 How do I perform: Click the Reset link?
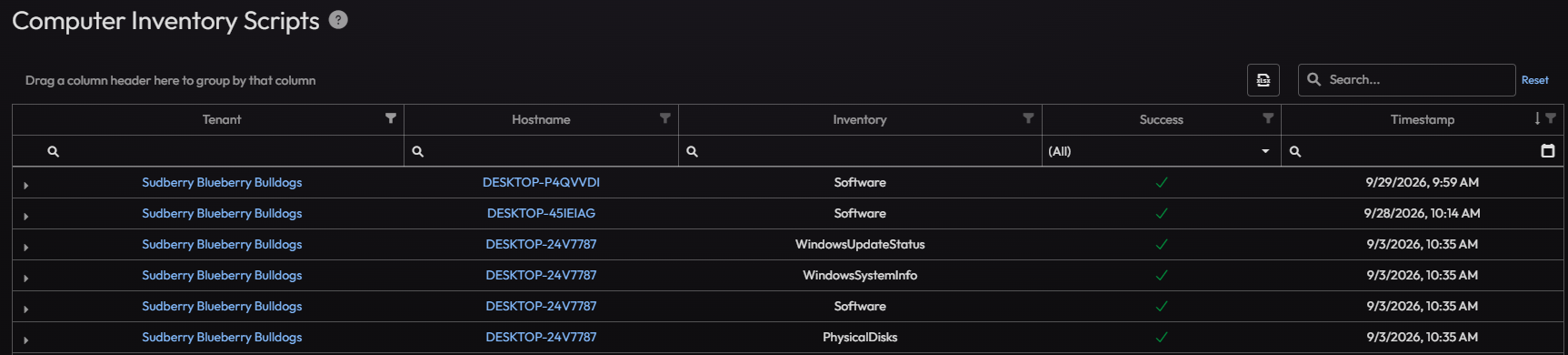click(1534, 80)
